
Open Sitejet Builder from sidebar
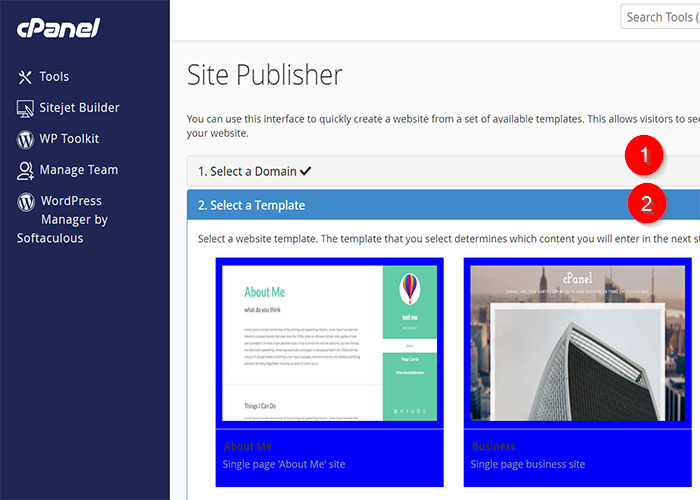[x=79, y=108]
